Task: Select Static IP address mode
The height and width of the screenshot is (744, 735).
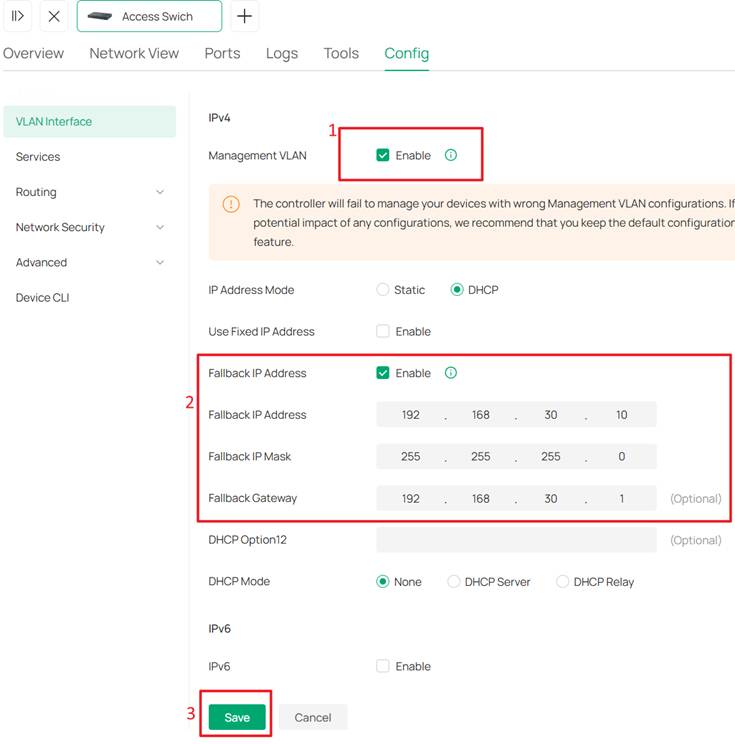Action: click(382, 289)
